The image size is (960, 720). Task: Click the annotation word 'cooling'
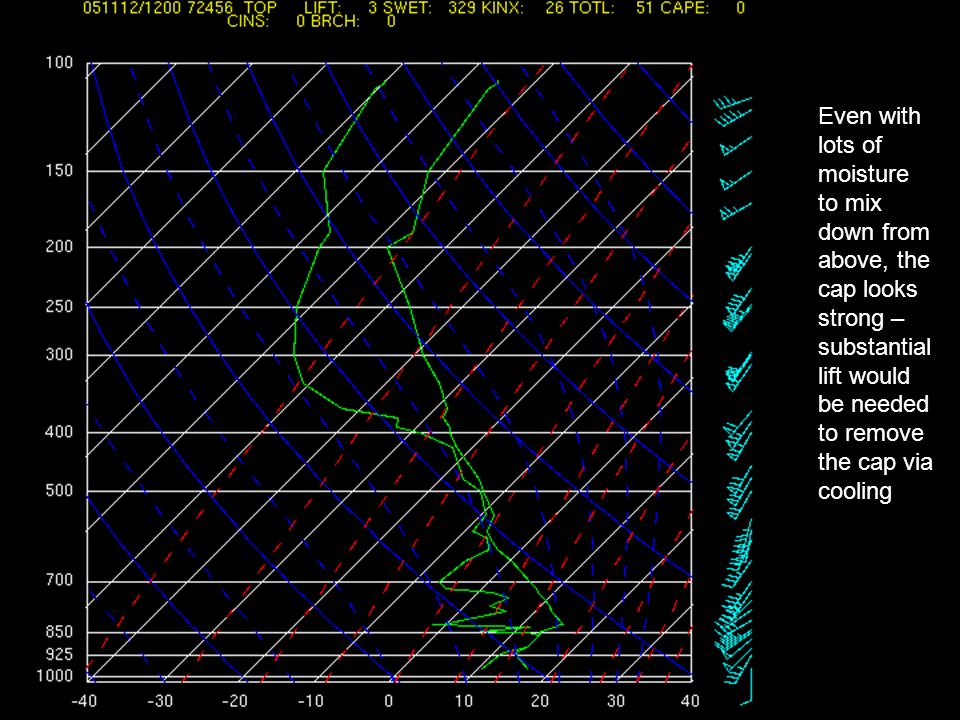pos(854,491)
